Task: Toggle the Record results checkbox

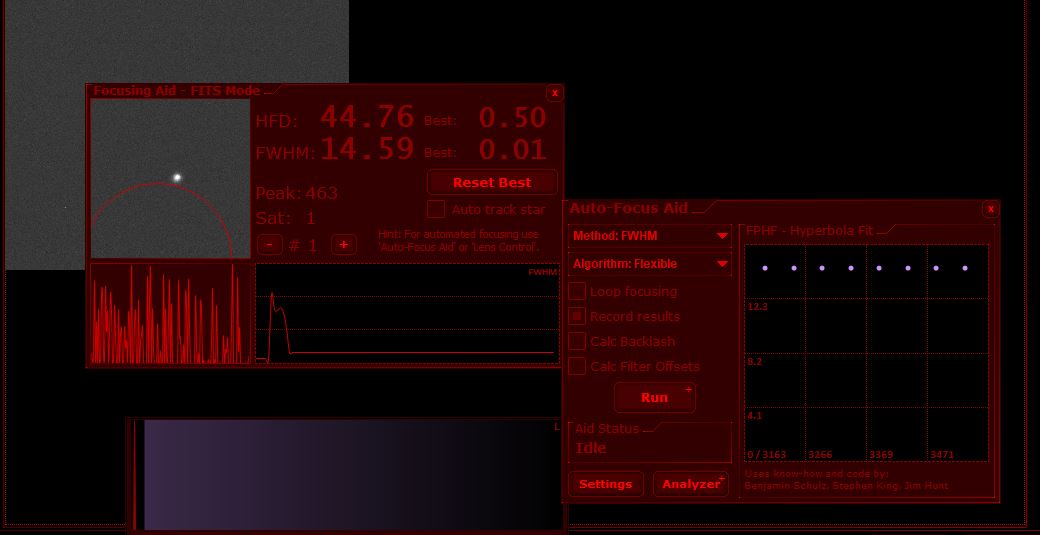Action: click(x=577, y=316)
